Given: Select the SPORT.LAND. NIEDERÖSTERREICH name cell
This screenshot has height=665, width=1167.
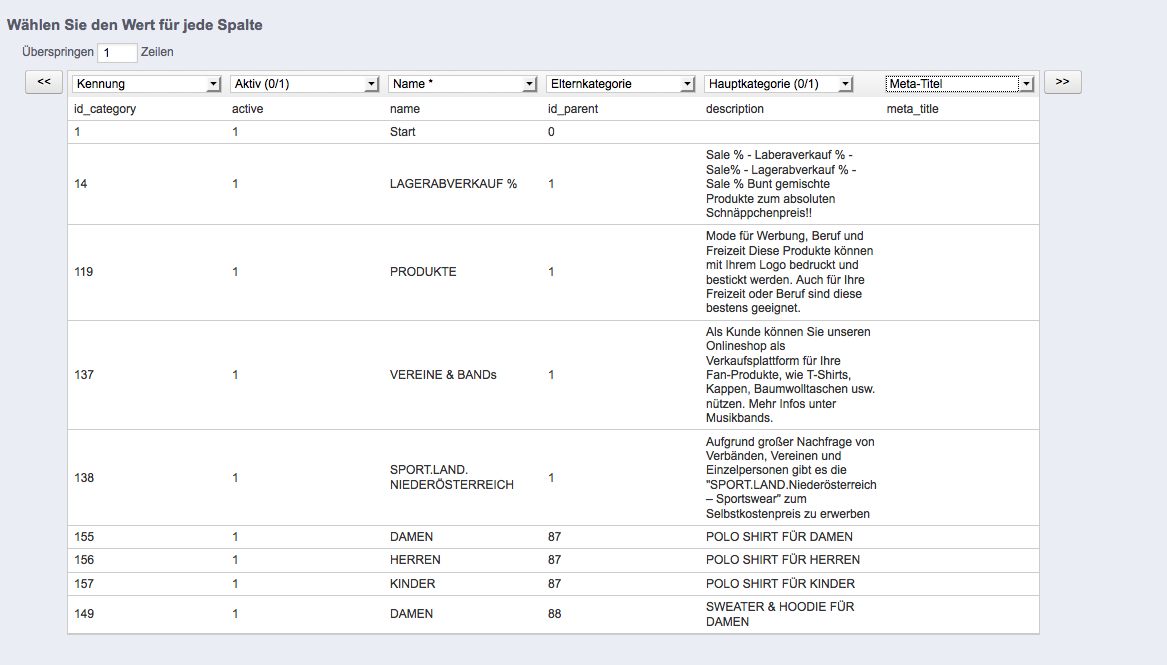Looking at the screenshot, I should 451,477.
